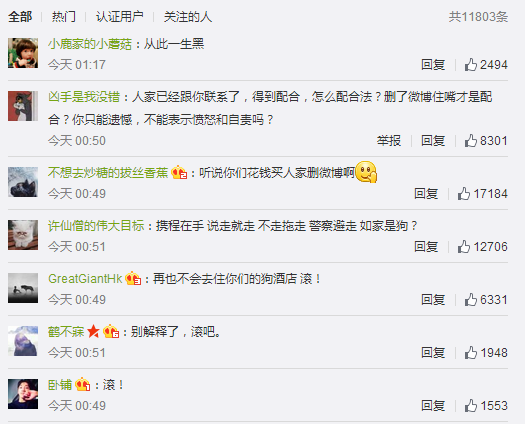Click the white cat avatar of 许仙僧的伟大目标

[x=23, y=235]
